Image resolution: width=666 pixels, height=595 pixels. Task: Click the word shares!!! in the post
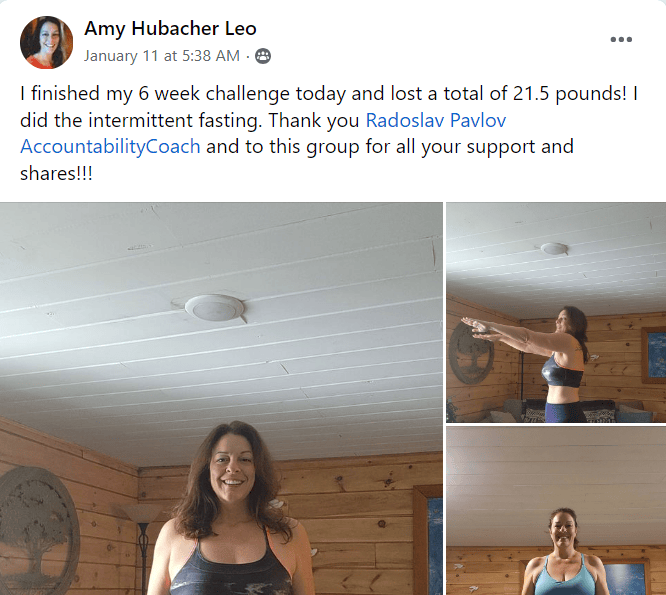[x=56, y=173]
